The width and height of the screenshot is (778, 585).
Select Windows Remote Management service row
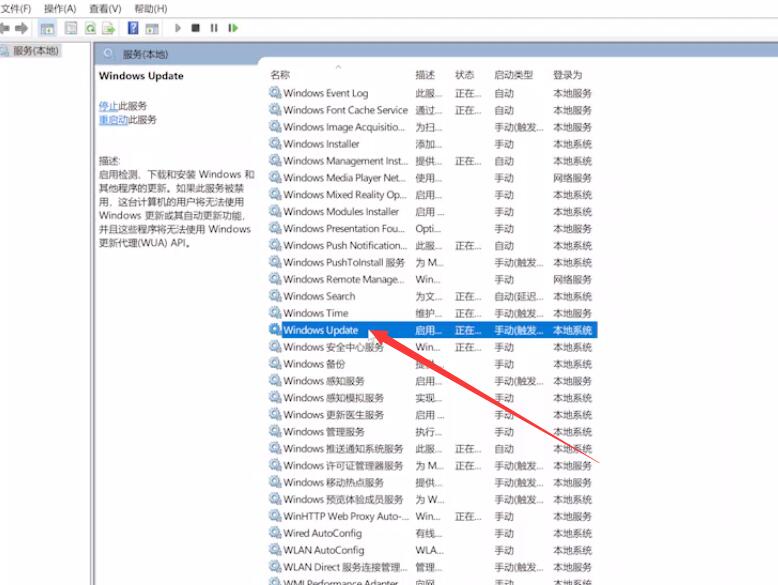[x=432, y=279]
